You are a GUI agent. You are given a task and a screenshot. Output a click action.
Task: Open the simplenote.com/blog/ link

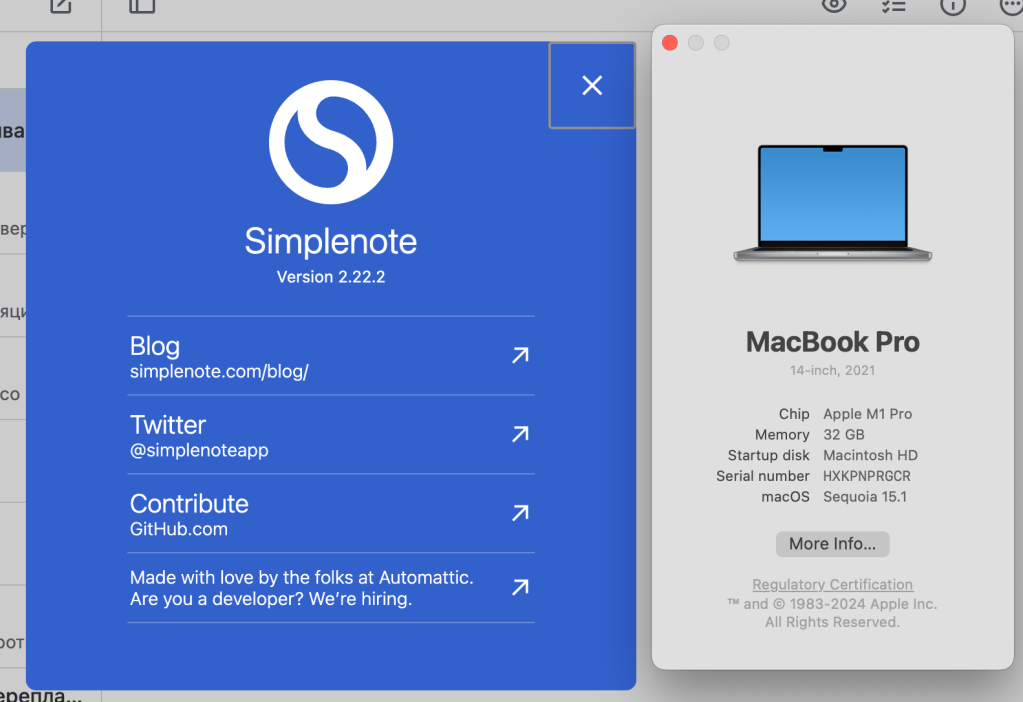pos(219,372)
